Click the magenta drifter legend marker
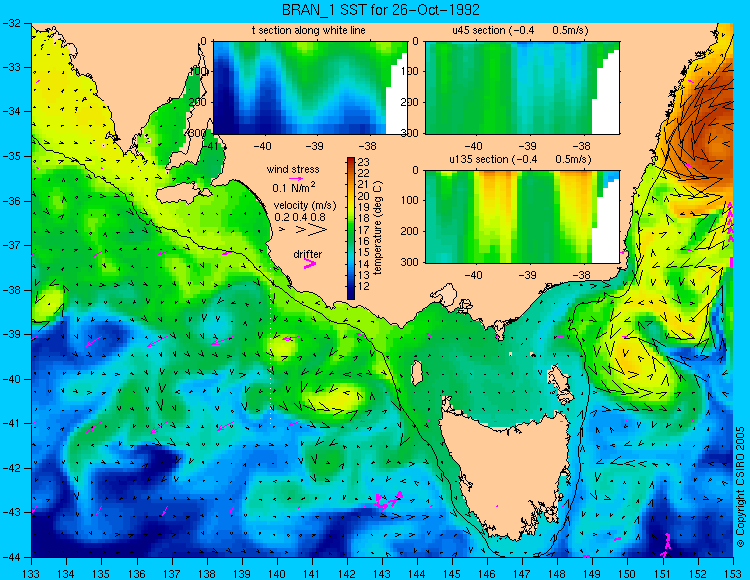The width and height of the screenshot is (750, 580). coord(310,264)
